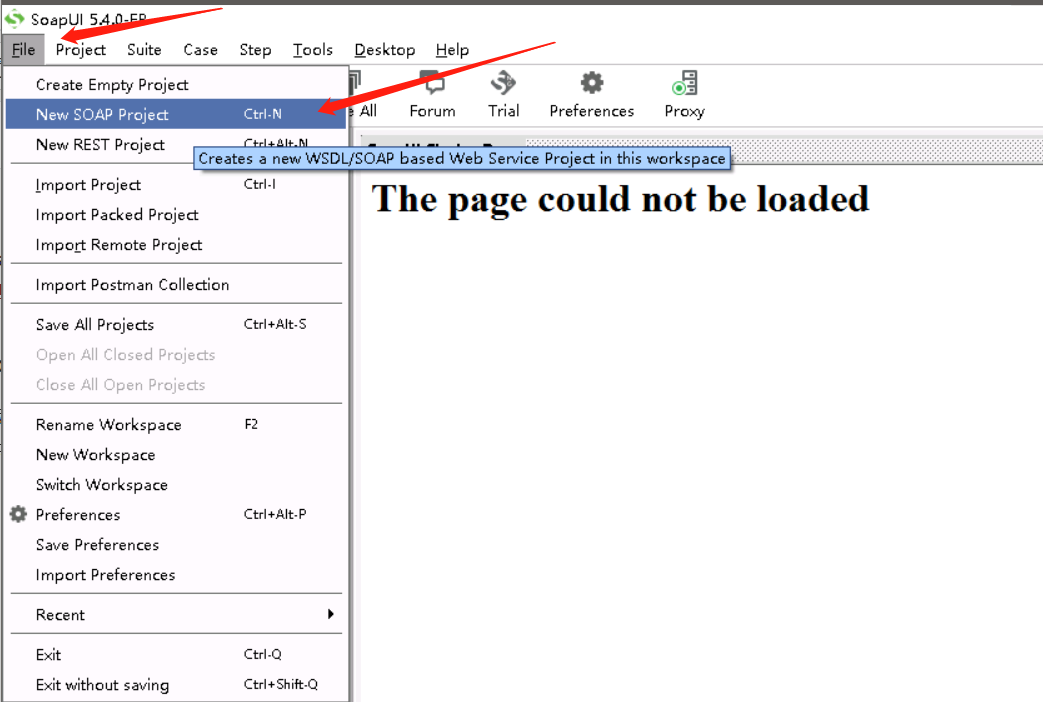Choose Save All Projects
The image size is (1043, 702).
176,324
